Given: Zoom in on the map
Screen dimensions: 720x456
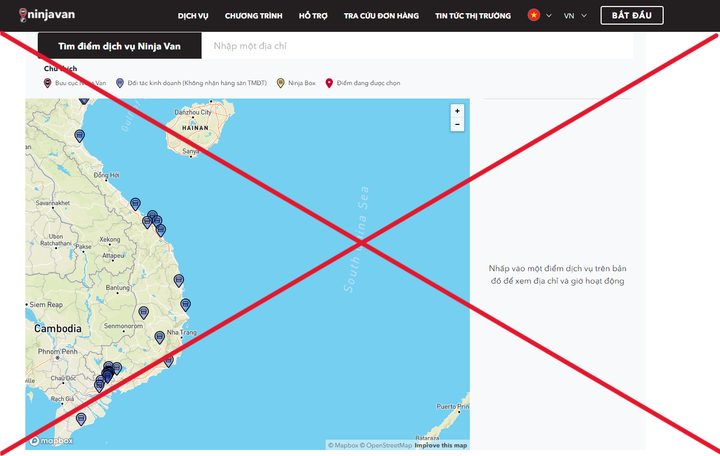Looking at the screenshot, I should coord(457,111).
